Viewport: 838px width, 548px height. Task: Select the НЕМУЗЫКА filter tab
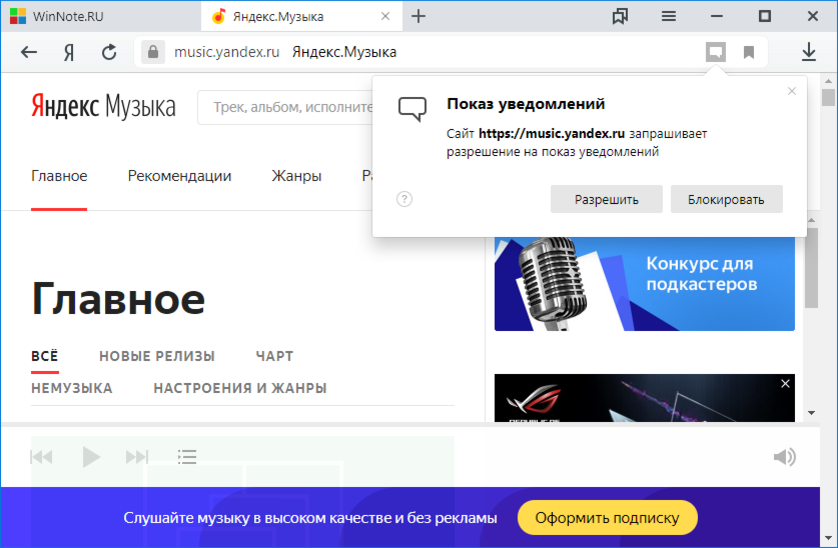pos(72,388)
